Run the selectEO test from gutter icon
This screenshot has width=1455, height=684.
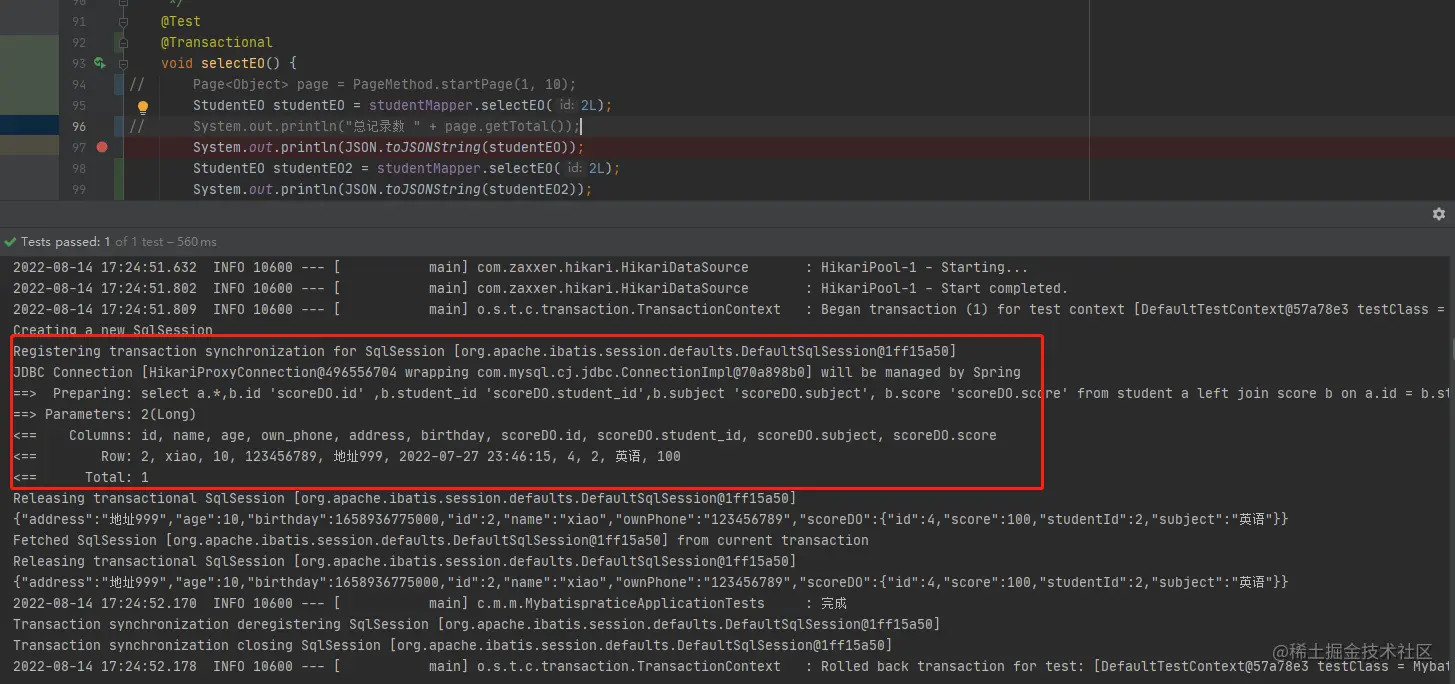point(99,63)
